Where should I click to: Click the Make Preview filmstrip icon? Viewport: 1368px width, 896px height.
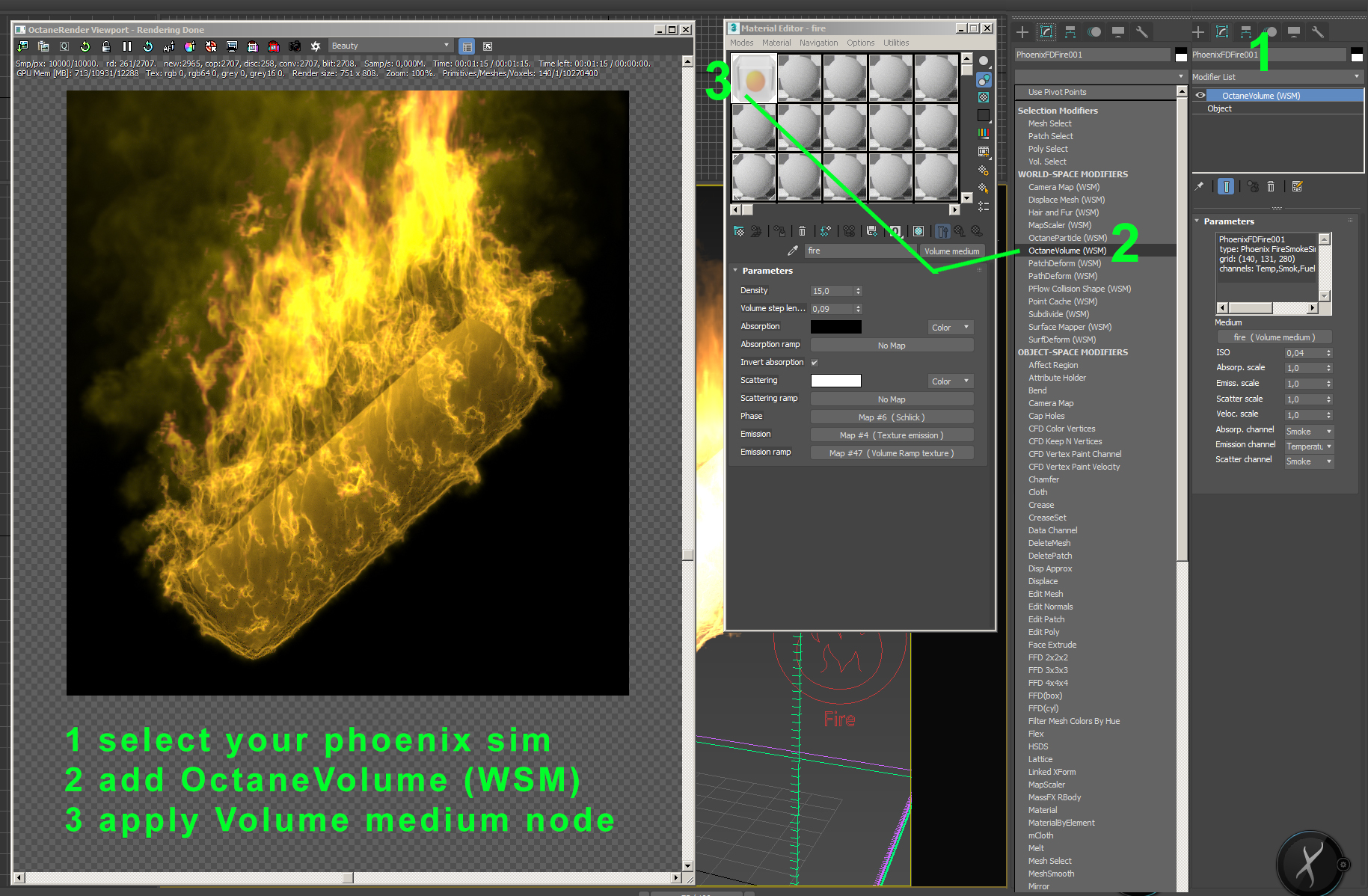point(984,152)
